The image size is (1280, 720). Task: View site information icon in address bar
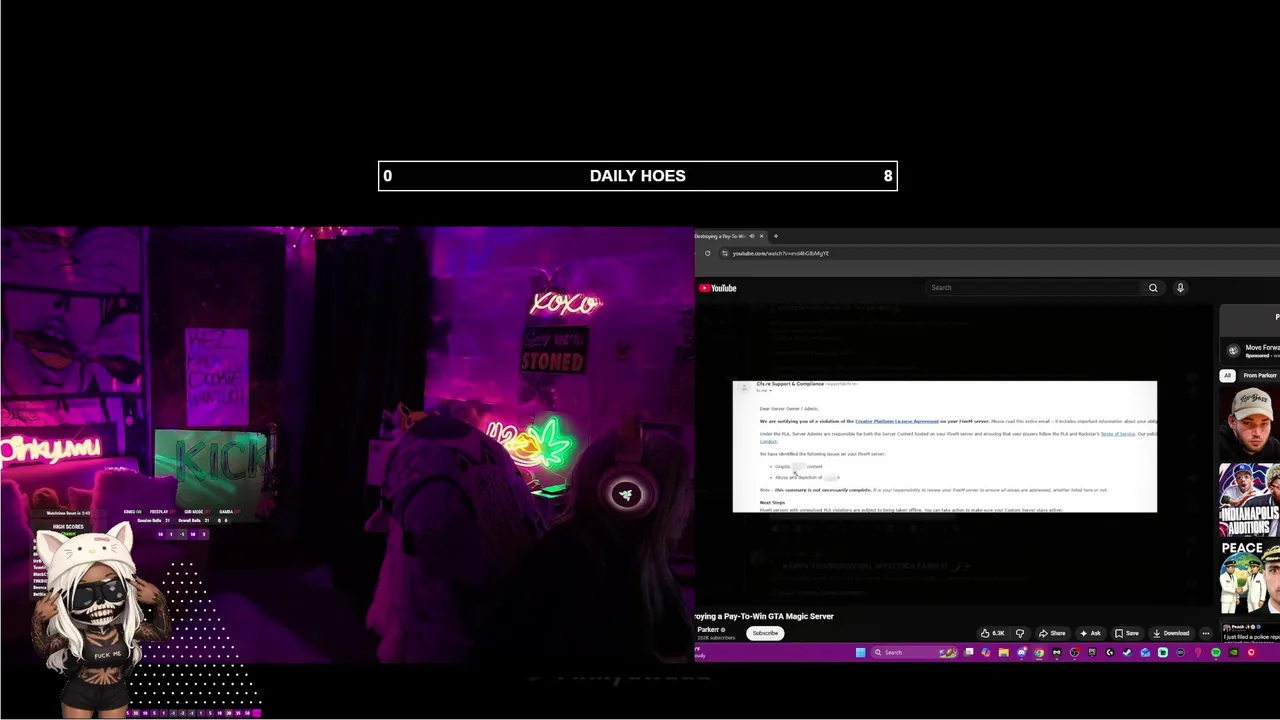click(724, 253)
